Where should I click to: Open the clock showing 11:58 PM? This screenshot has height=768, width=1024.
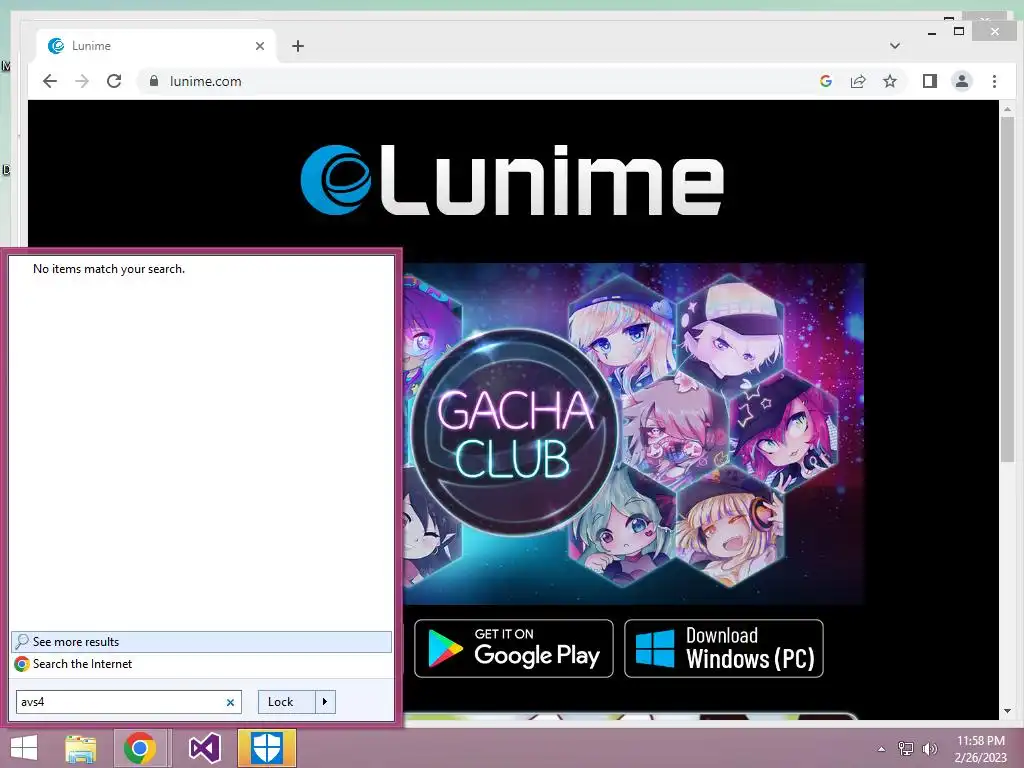(x=980, y=749)
